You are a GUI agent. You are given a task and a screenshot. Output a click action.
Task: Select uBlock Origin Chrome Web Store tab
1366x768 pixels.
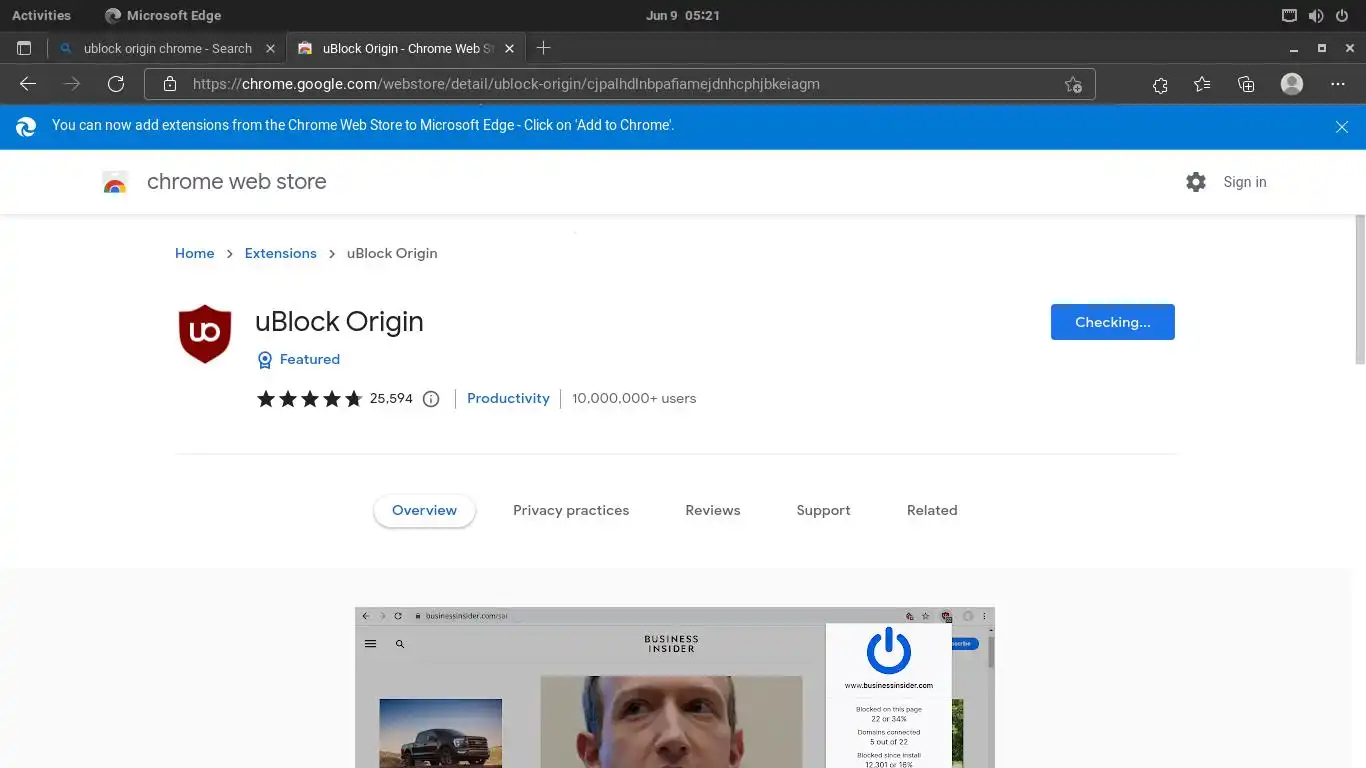(407, 48)
